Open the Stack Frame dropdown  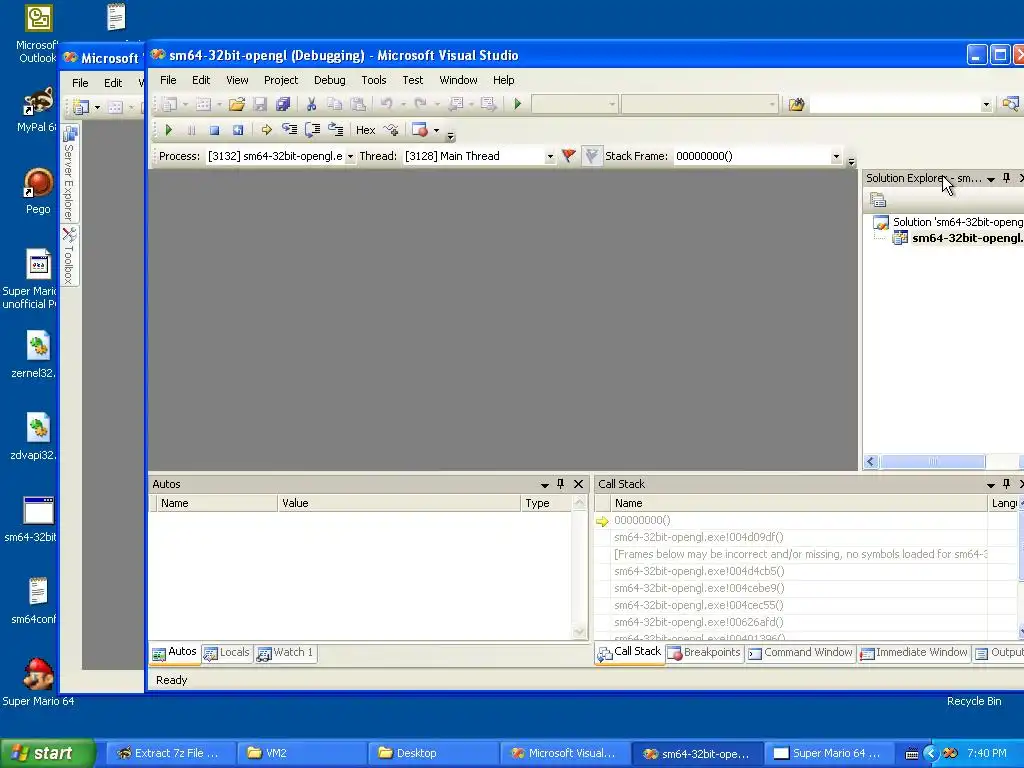coord(836,157)
